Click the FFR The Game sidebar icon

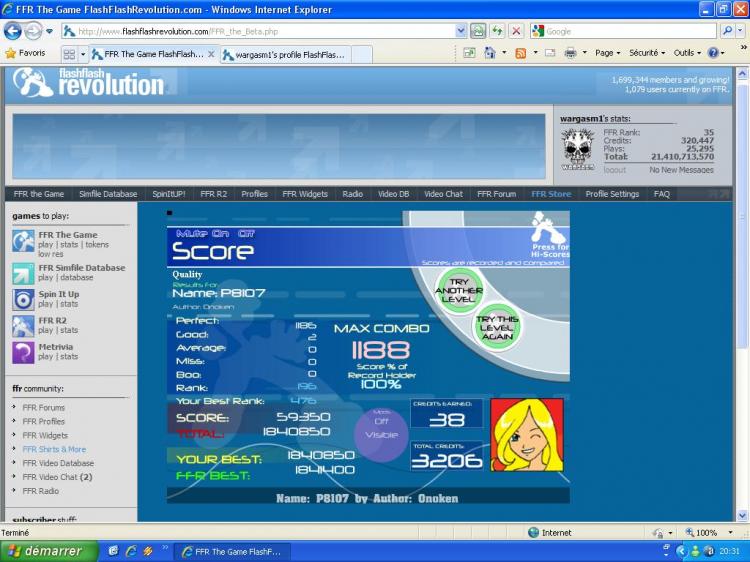tap(23, 241)
